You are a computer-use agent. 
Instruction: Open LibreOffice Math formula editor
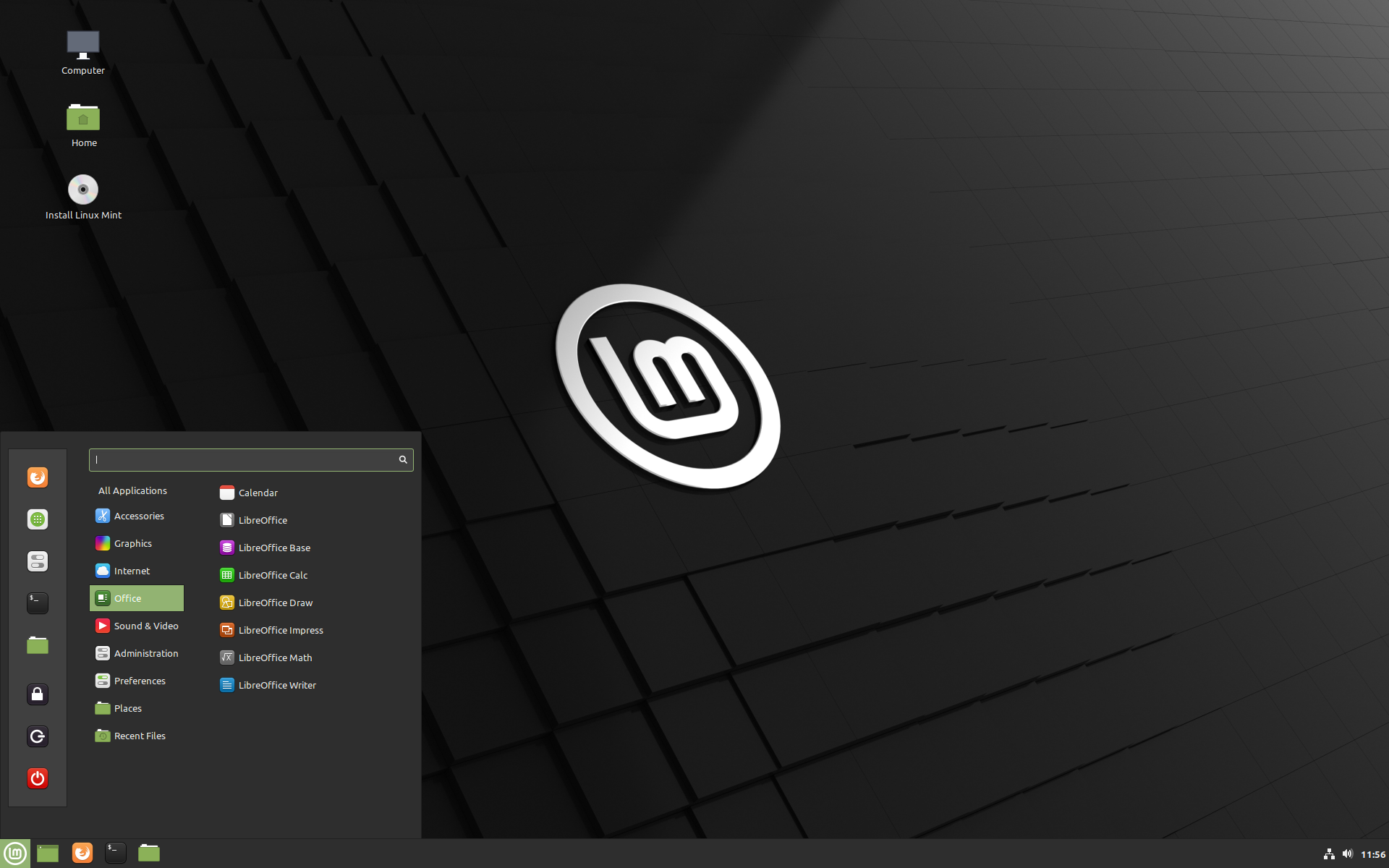[275, 657]
